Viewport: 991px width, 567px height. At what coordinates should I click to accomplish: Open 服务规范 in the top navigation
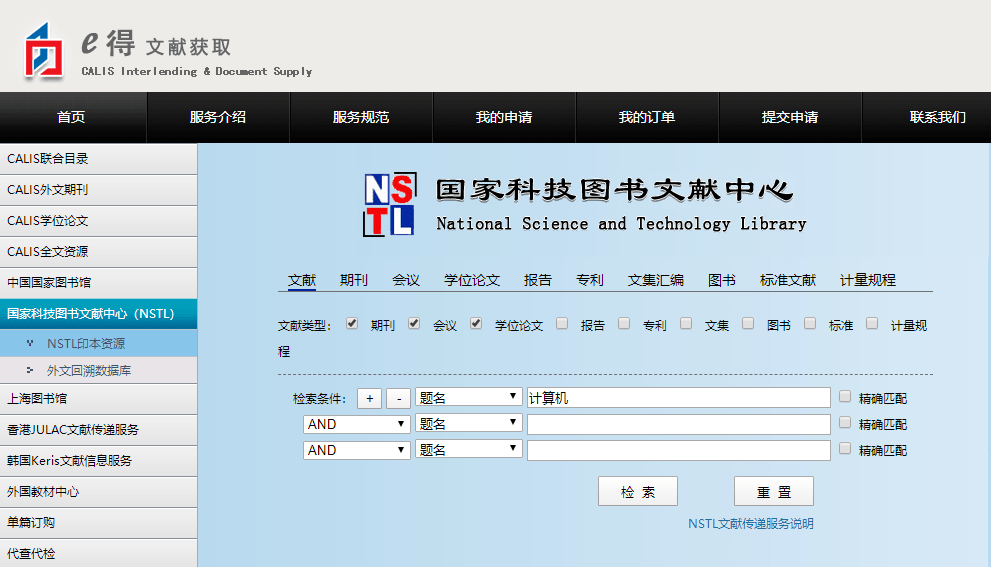361,117
